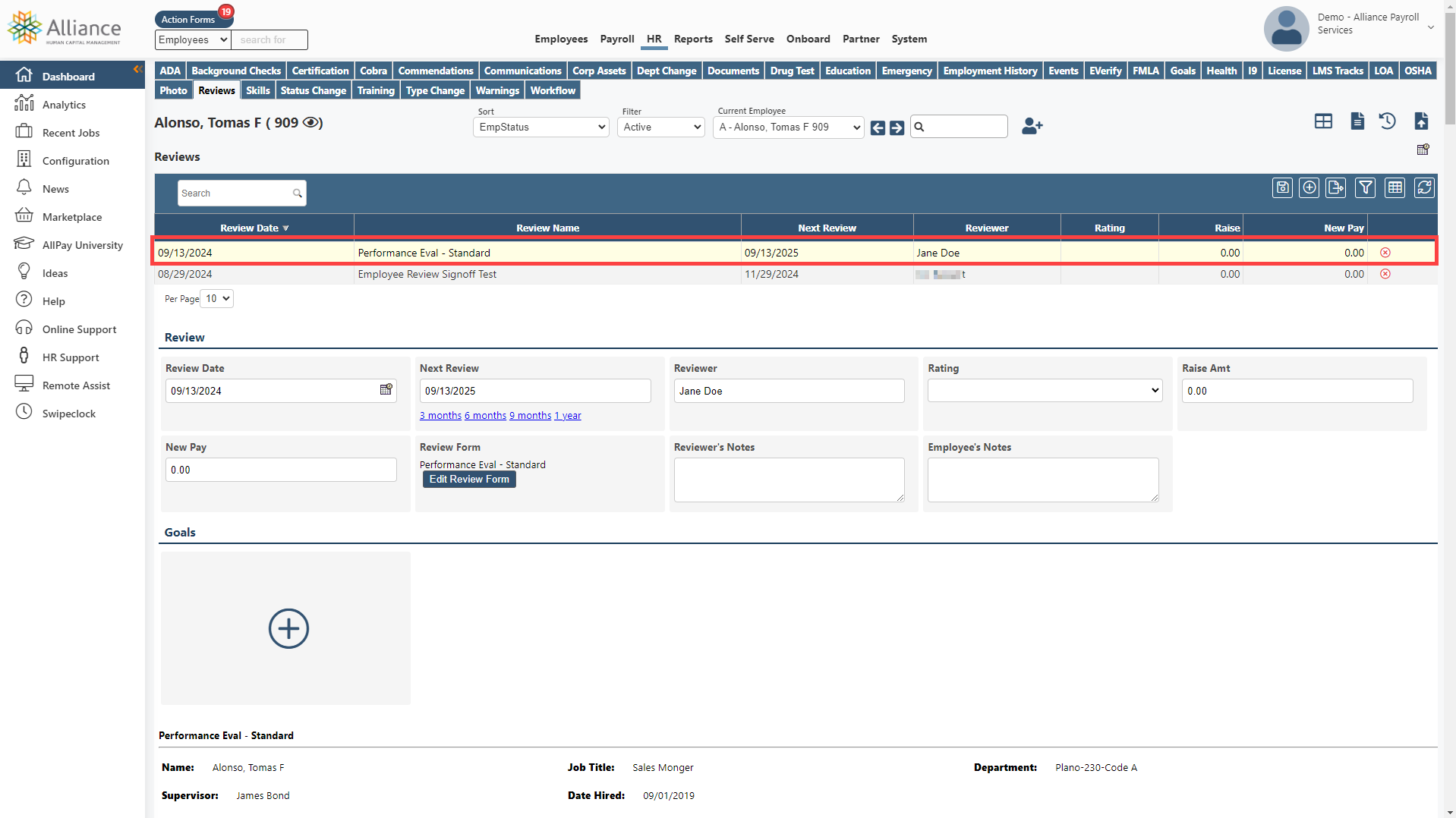The height and width of the screenshot is (818, 1456).
Task: Open the grid layout view icon near the employee header
Action: click(1323, 121)
